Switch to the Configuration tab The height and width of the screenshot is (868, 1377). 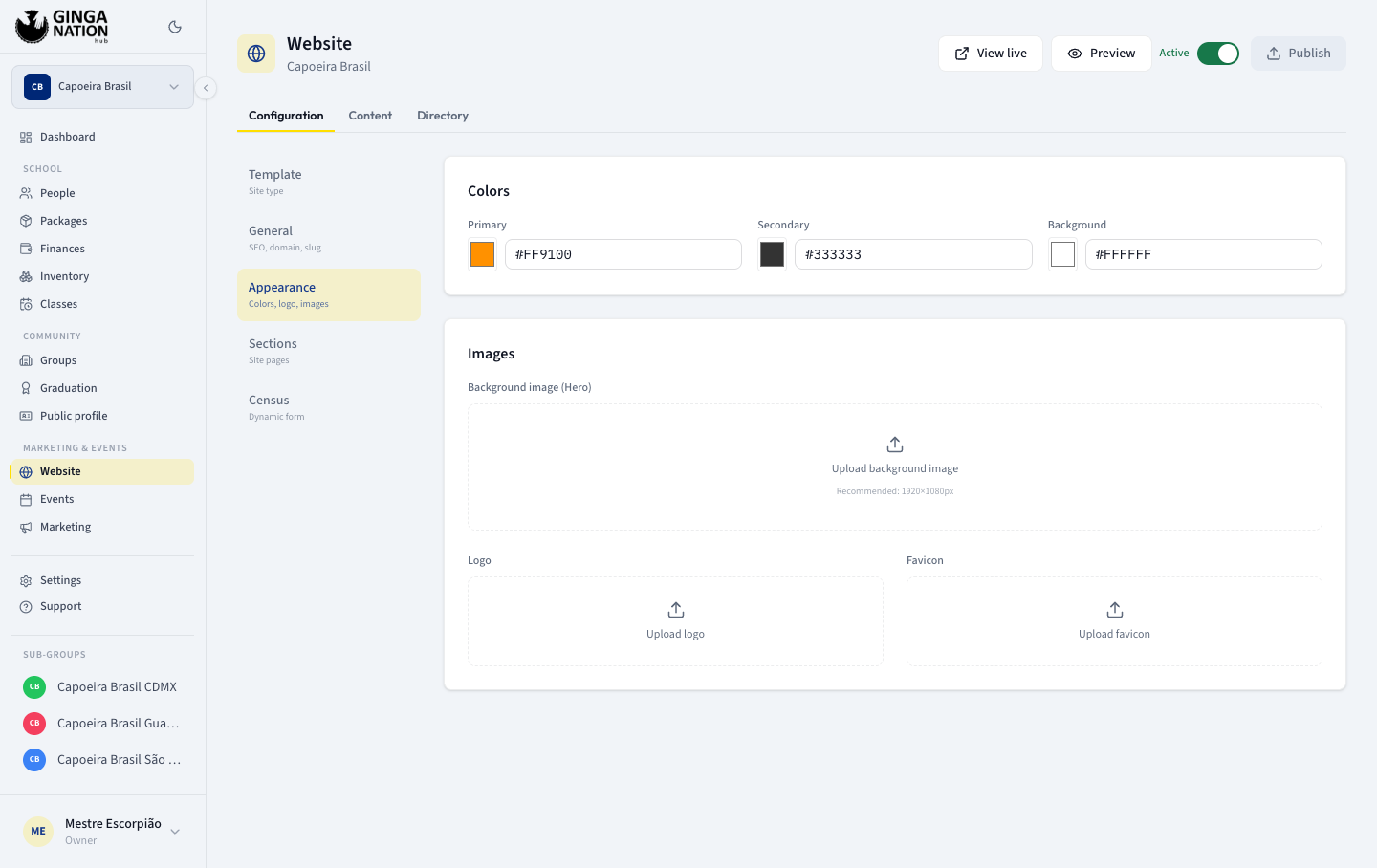coord(286,116)
